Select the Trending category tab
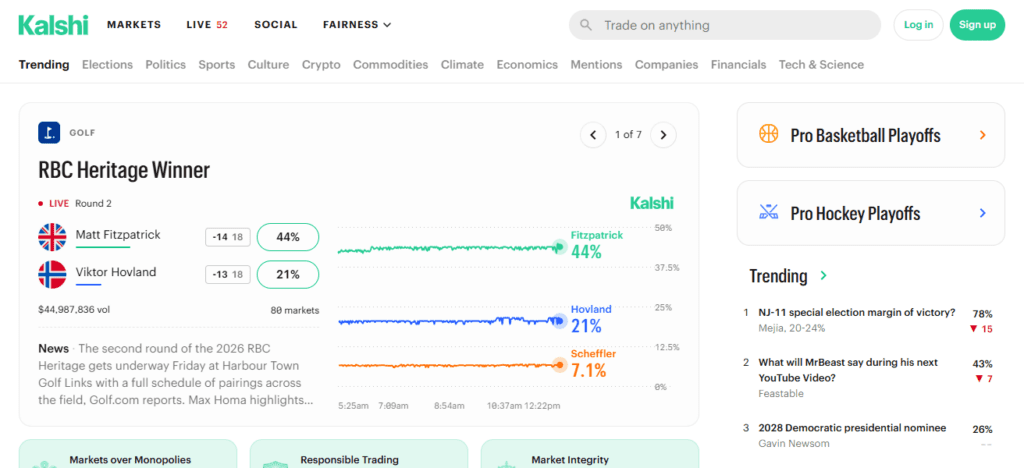Image resolution: width=1024 pixels, height=468 pixels. click(x=44, y=65)
